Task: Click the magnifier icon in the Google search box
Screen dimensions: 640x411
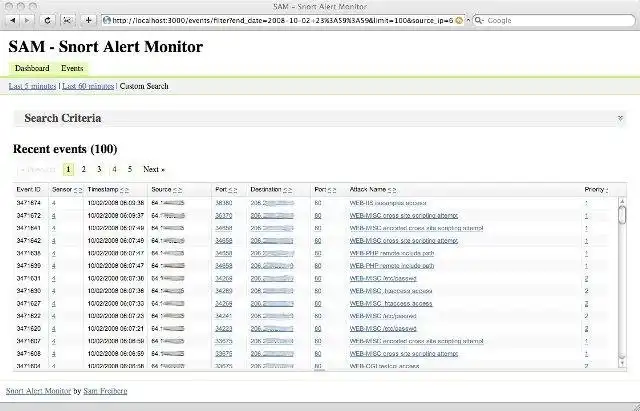Action: click(479, 20)
